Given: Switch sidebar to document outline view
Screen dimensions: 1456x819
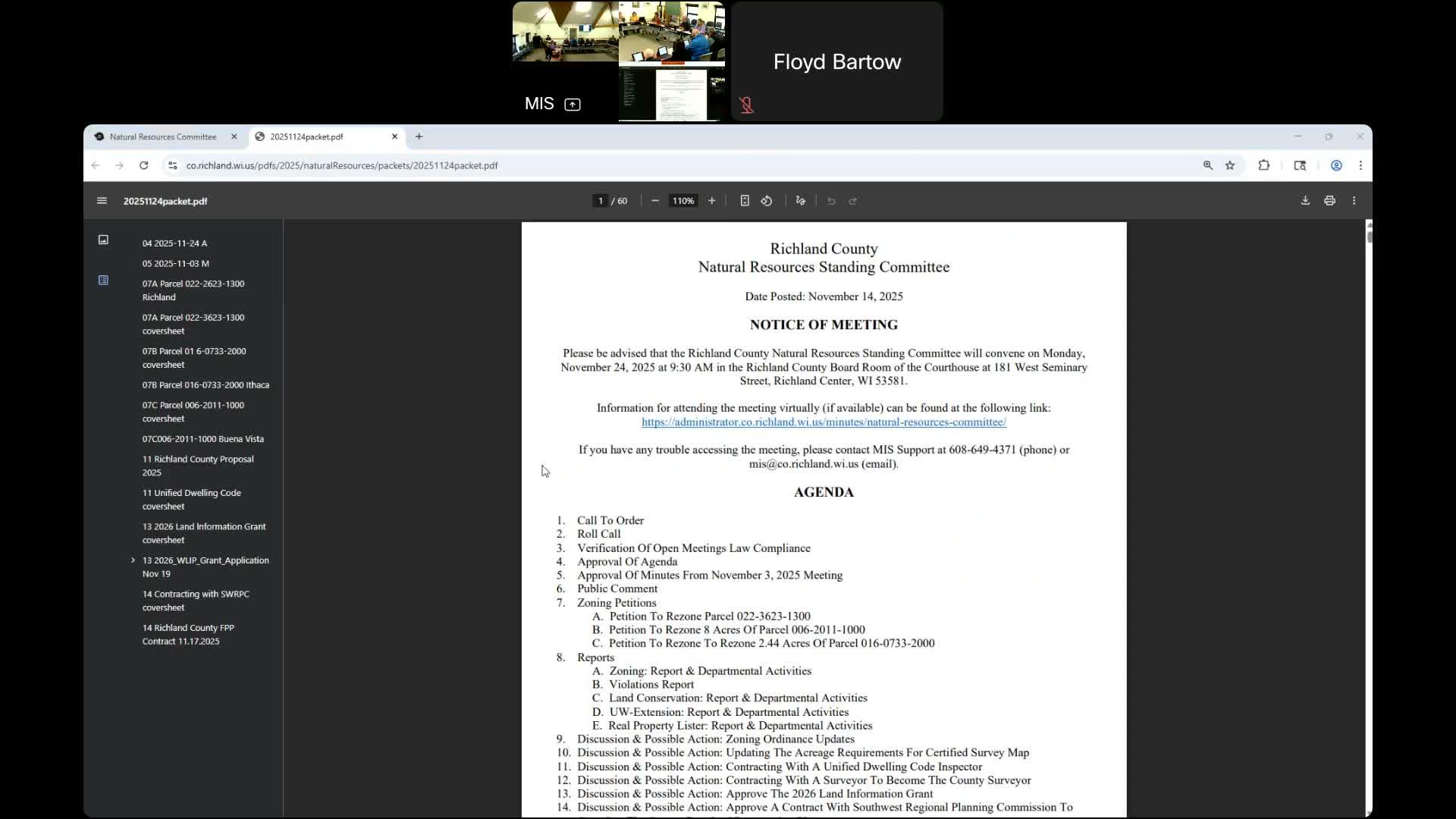Looking at the screenshot, I should [103, 281].
